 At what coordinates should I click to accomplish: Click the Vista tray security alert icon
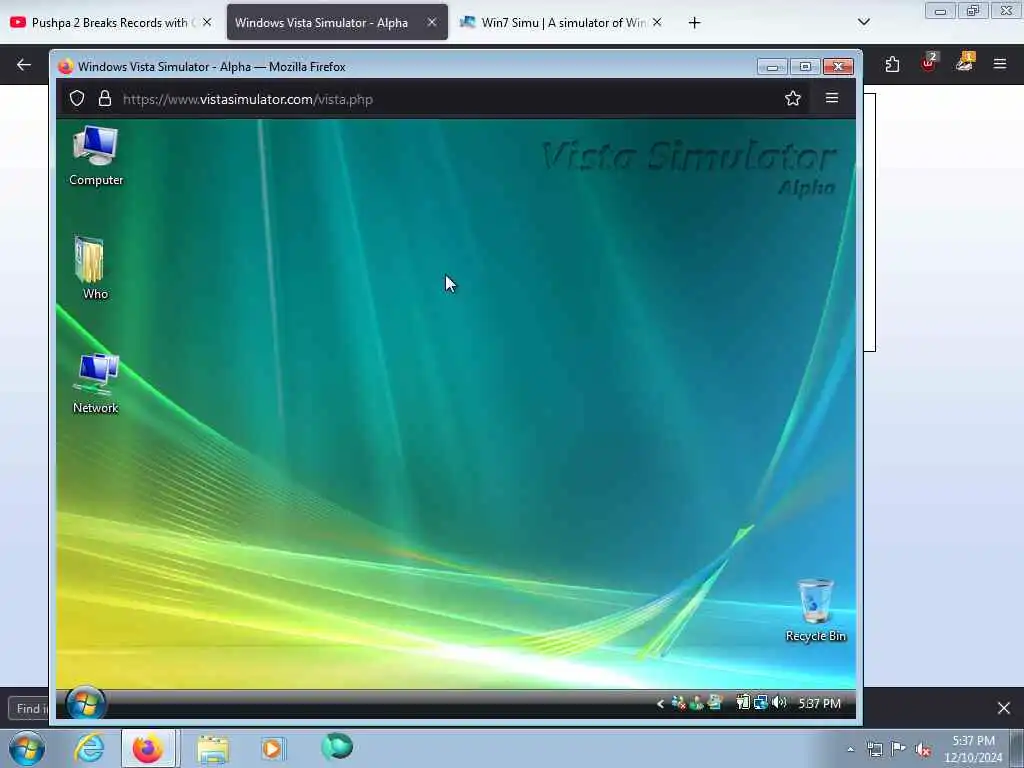(x=678, y=703)
